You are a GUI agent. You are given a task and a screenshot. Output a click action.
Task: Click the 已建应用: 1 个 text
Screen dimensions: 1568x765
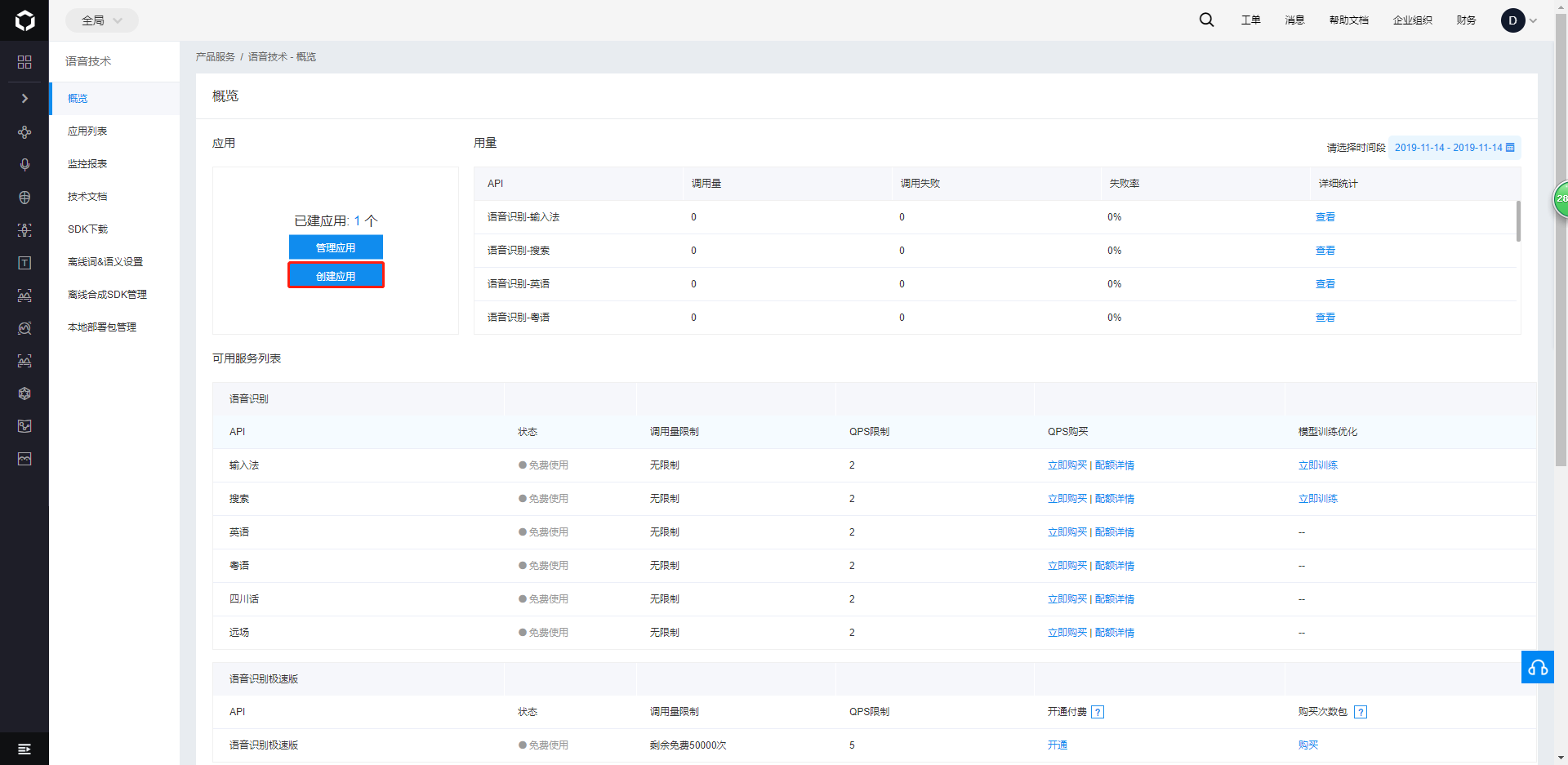336,221
